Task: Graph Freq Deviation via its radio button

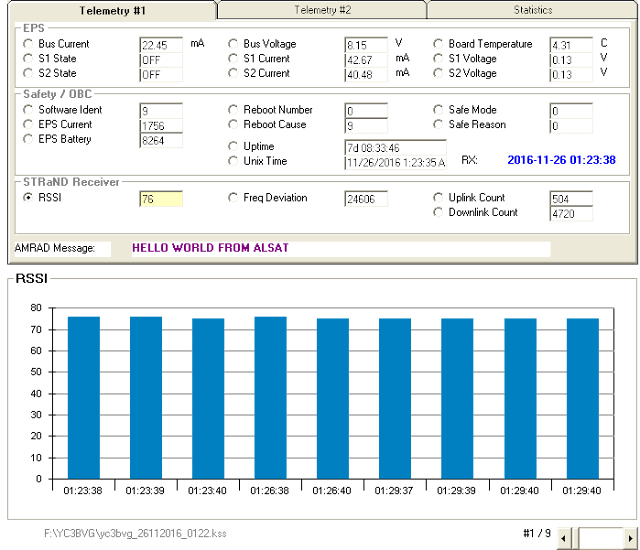Action: click(233, 197)
